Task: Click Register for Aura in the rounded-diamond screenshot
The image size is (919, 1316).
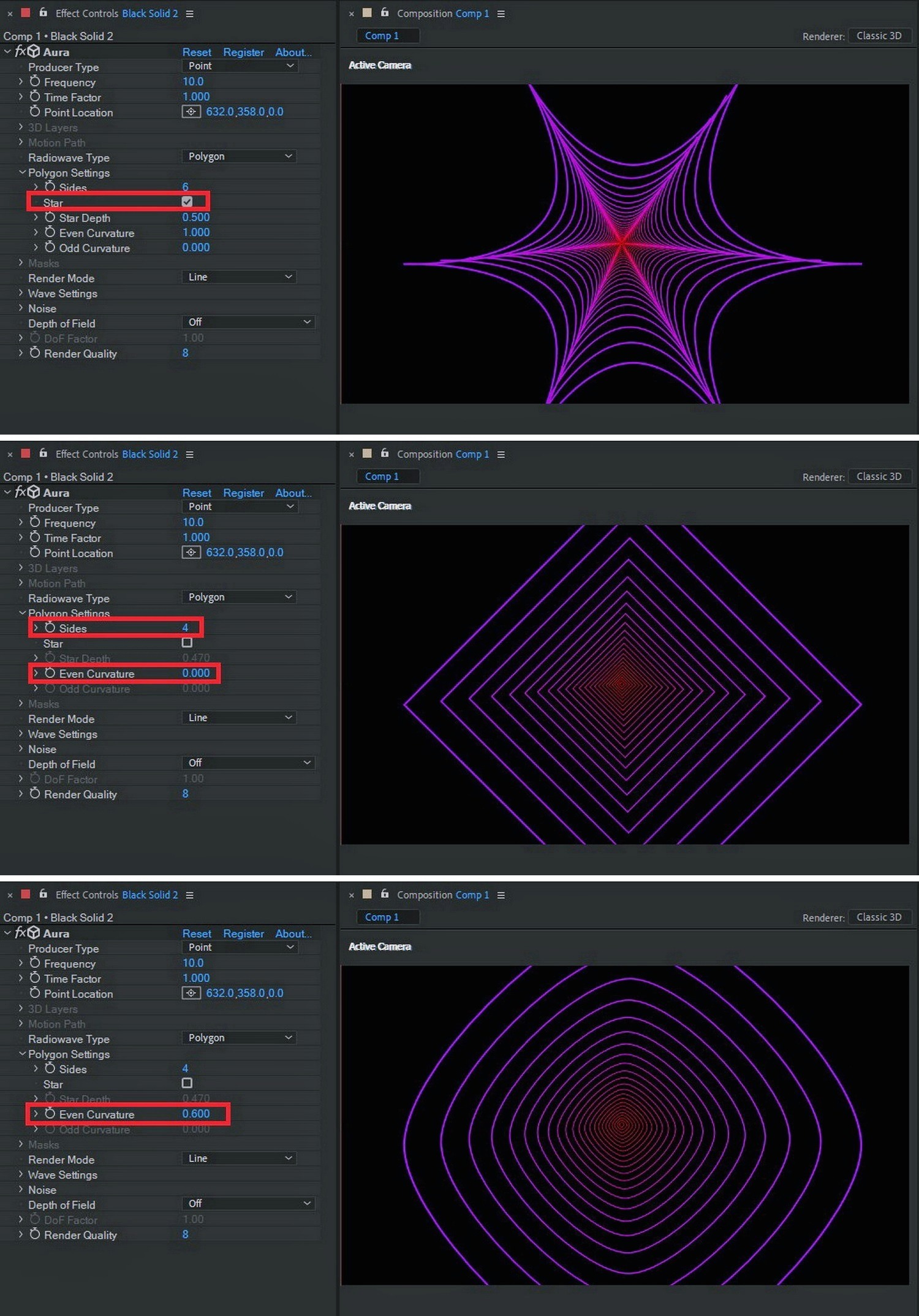Action: coord(243,934)
